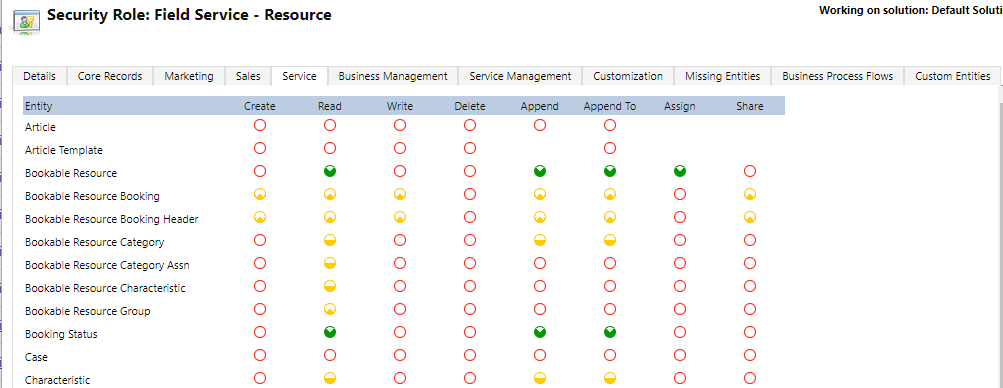Open the Marketing tab
1003x388 pixels.
pos(189,76)
